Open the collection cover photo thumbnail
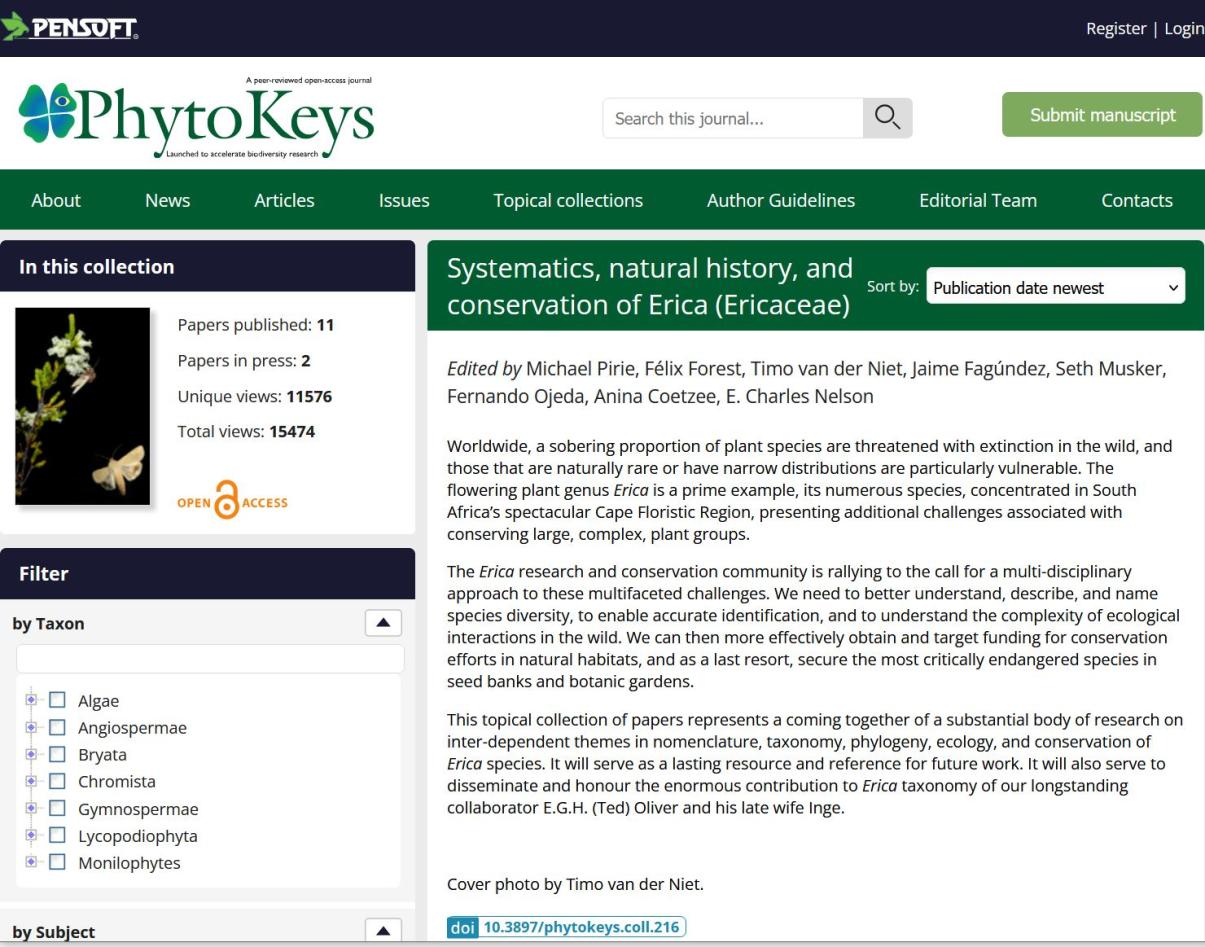1205x947 pixels. 82,406
